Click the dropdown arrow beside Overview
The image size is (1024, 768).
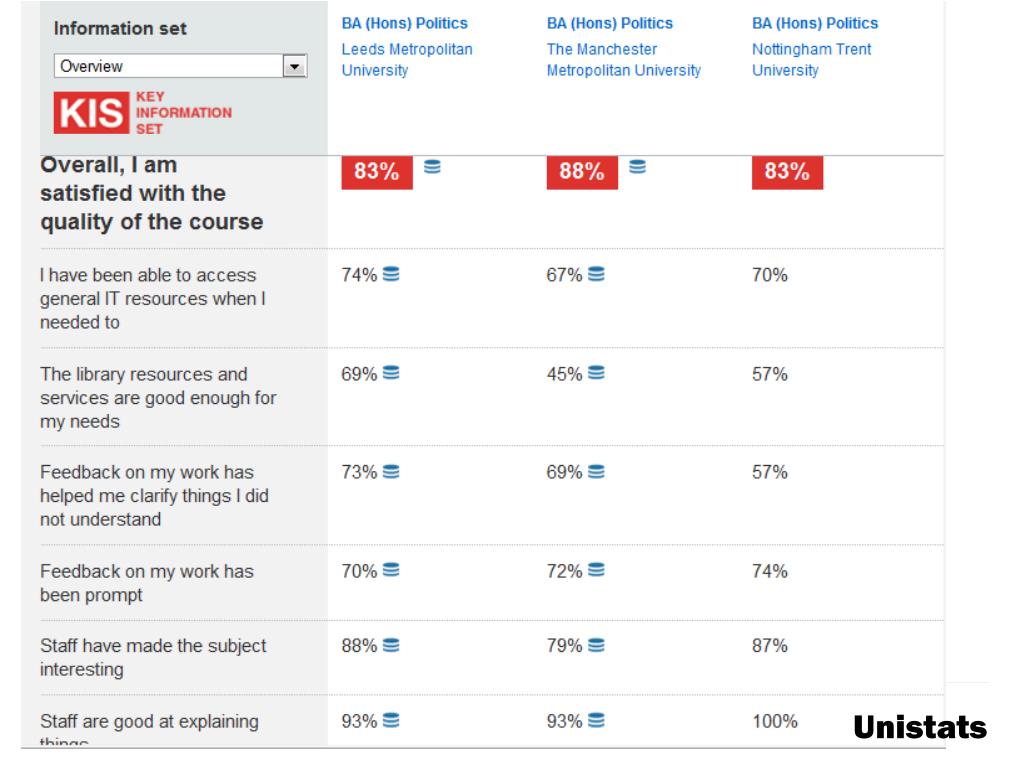click(x=295, y=66)
